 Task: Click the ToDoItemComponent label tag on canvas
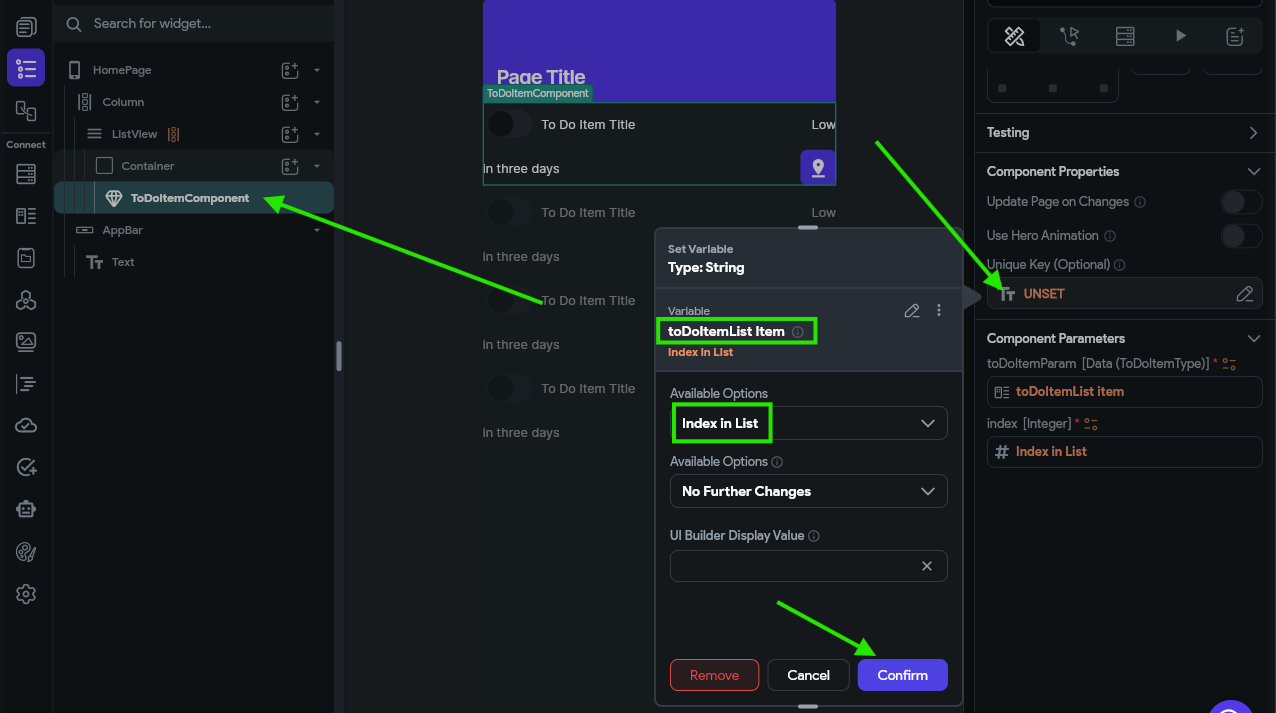[537, 93]
